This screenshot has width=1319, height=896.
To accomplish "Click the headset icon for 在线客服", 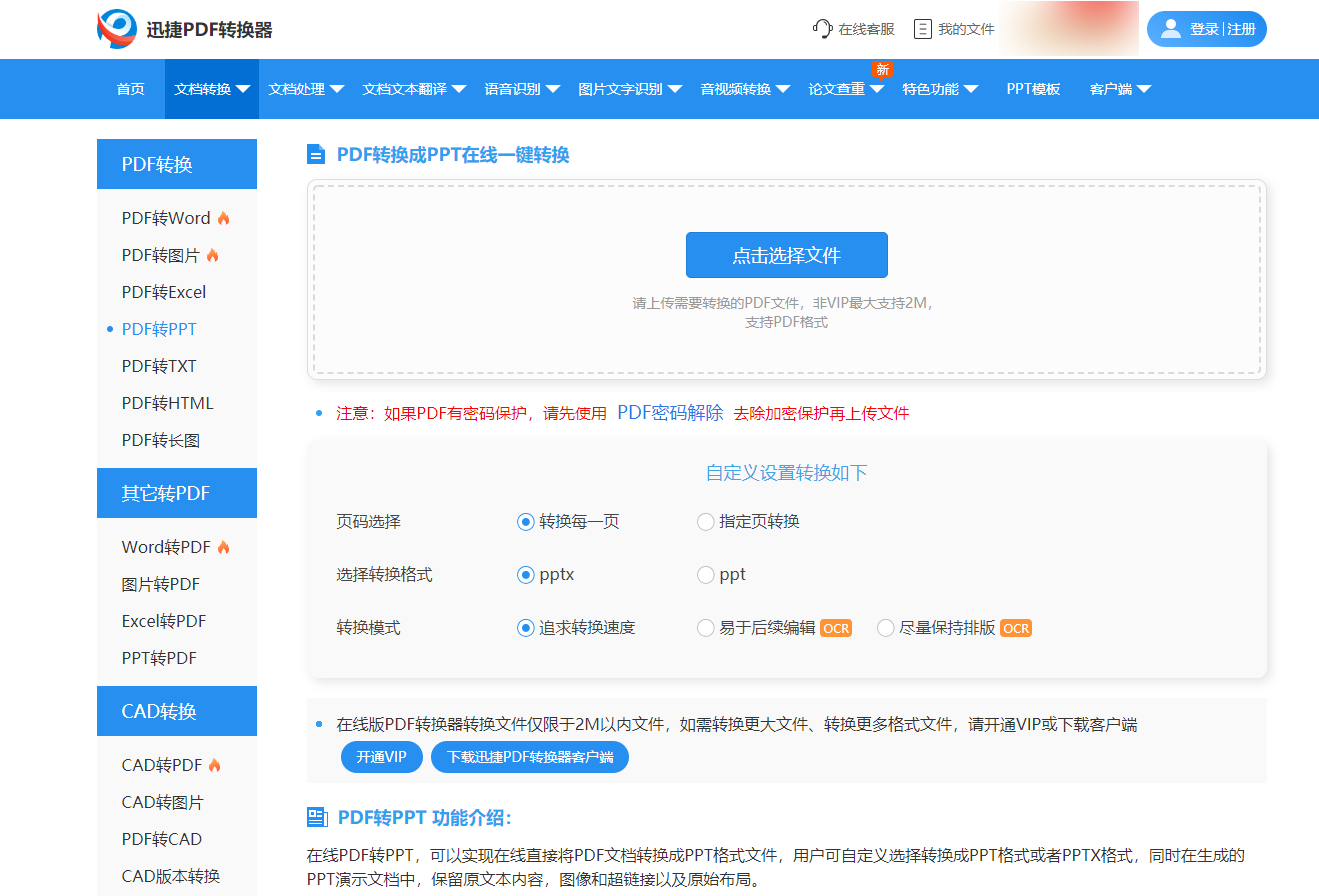I will click(823, 29).
